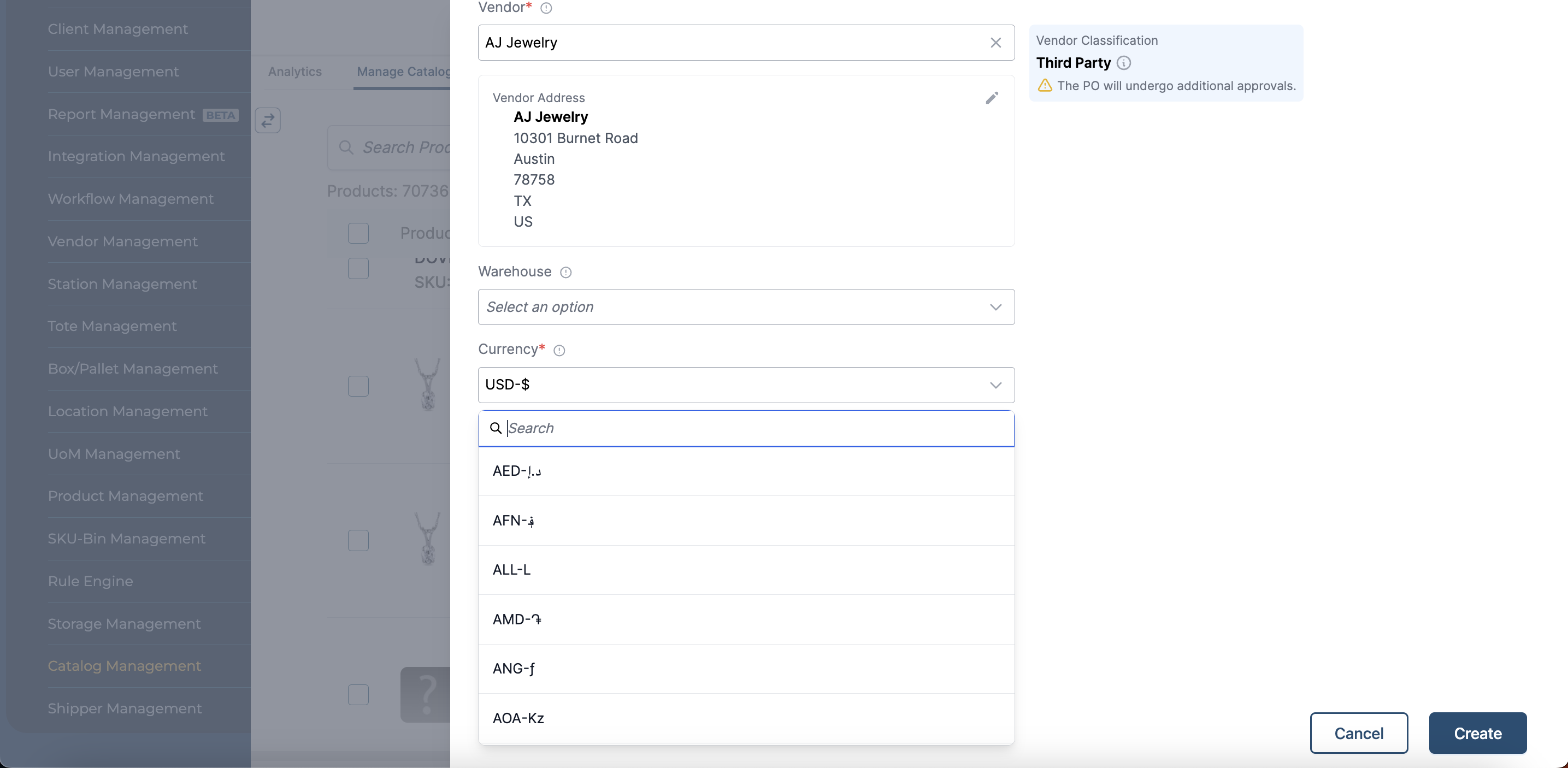Click the Currency info icon
This screenshot has width=1568, height=768.
(x=559, y=350)
